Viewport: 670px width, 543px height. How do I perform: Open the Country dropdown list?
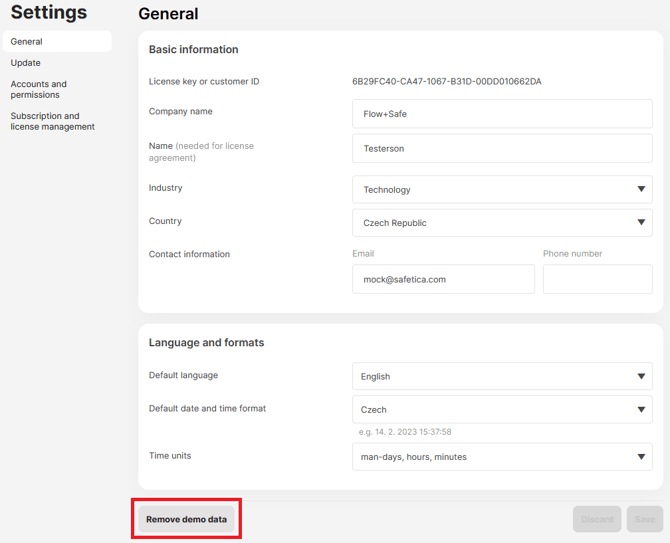click(501, 223)
